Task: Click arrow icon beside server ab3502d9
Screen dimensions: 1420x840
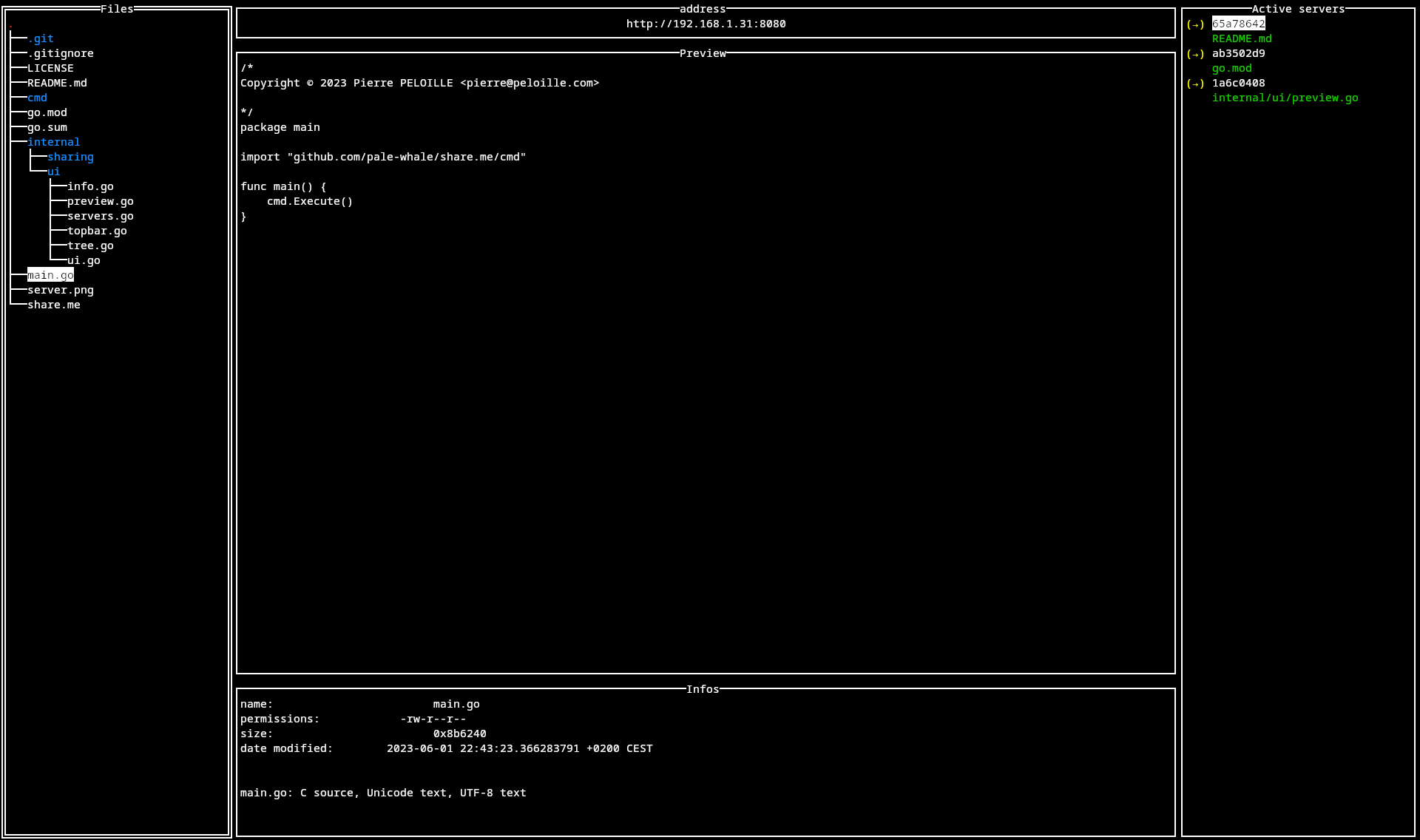Action: [x=1195, y=54]
